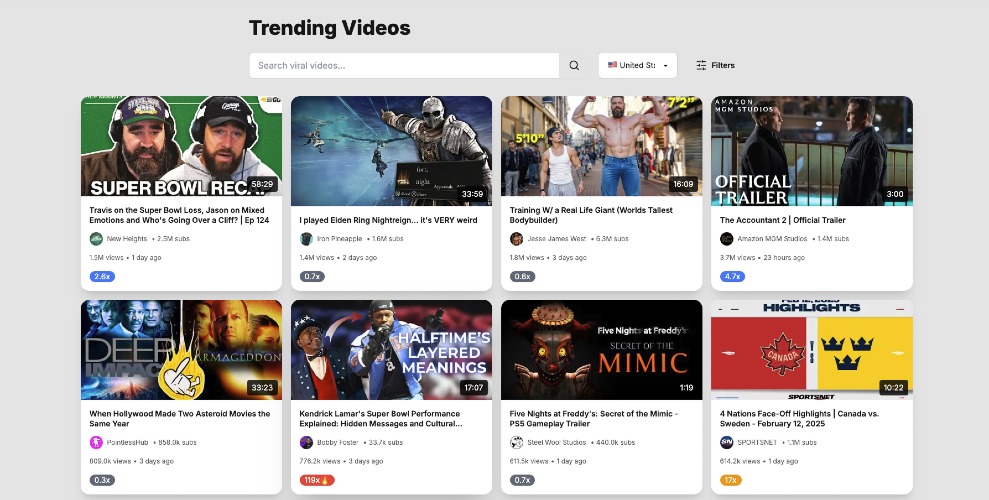Click the 0.6x badge on Jesse James West card
This screenshot has height=500, width=989.
coord(522,276)
